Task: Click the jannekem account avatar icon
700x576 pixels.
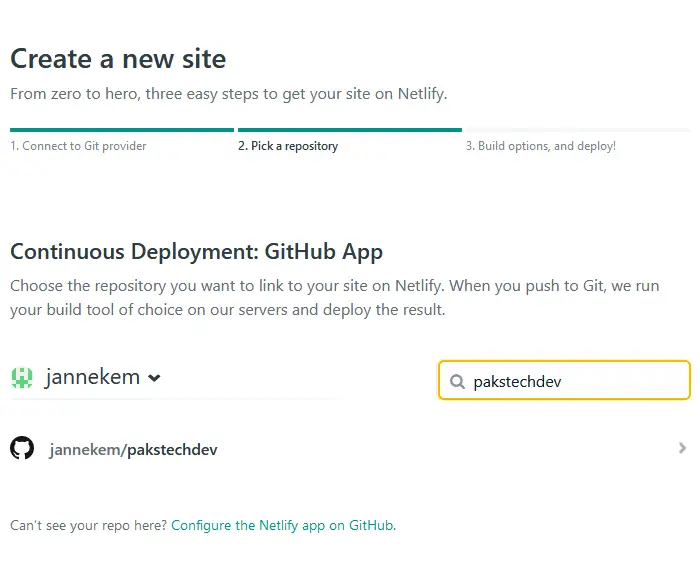Action: (22, 377)
